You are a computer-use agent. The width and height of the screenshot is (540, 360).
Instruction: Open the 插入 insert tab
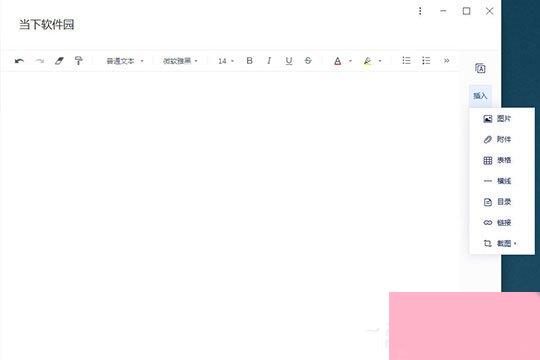coord(480,96)
